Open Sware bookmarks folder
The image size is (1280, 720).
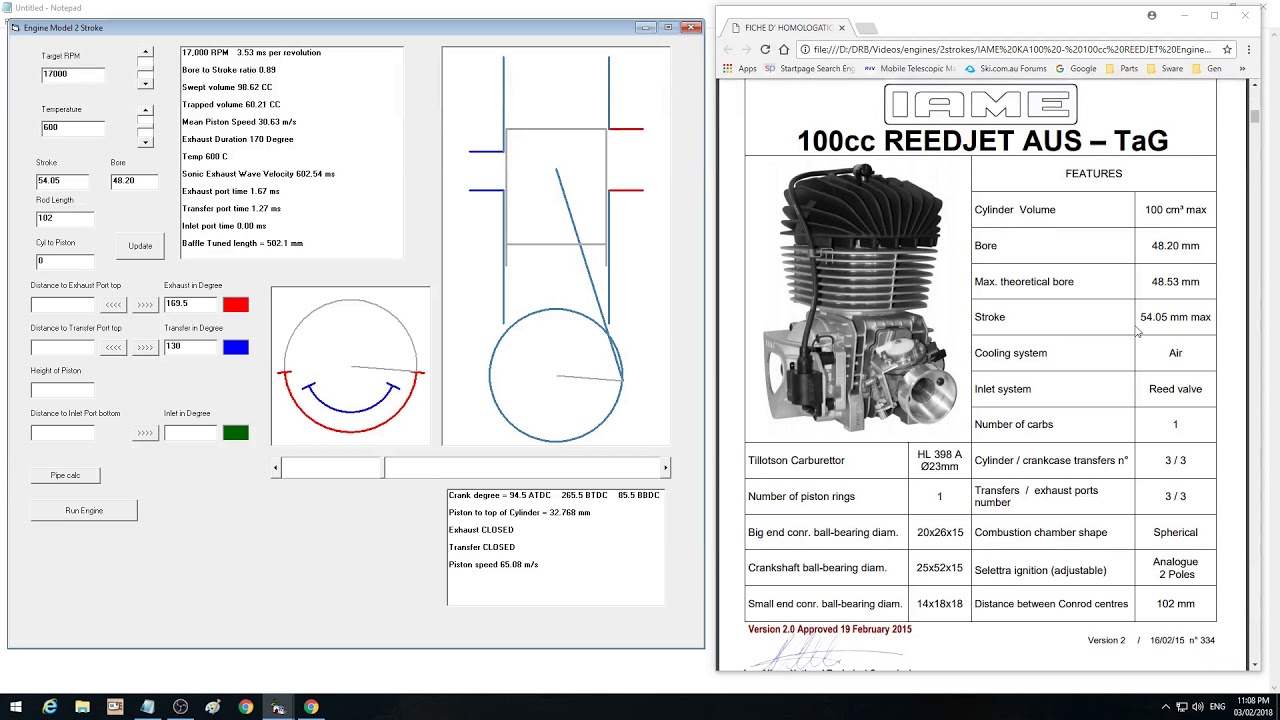point(1165,69)
